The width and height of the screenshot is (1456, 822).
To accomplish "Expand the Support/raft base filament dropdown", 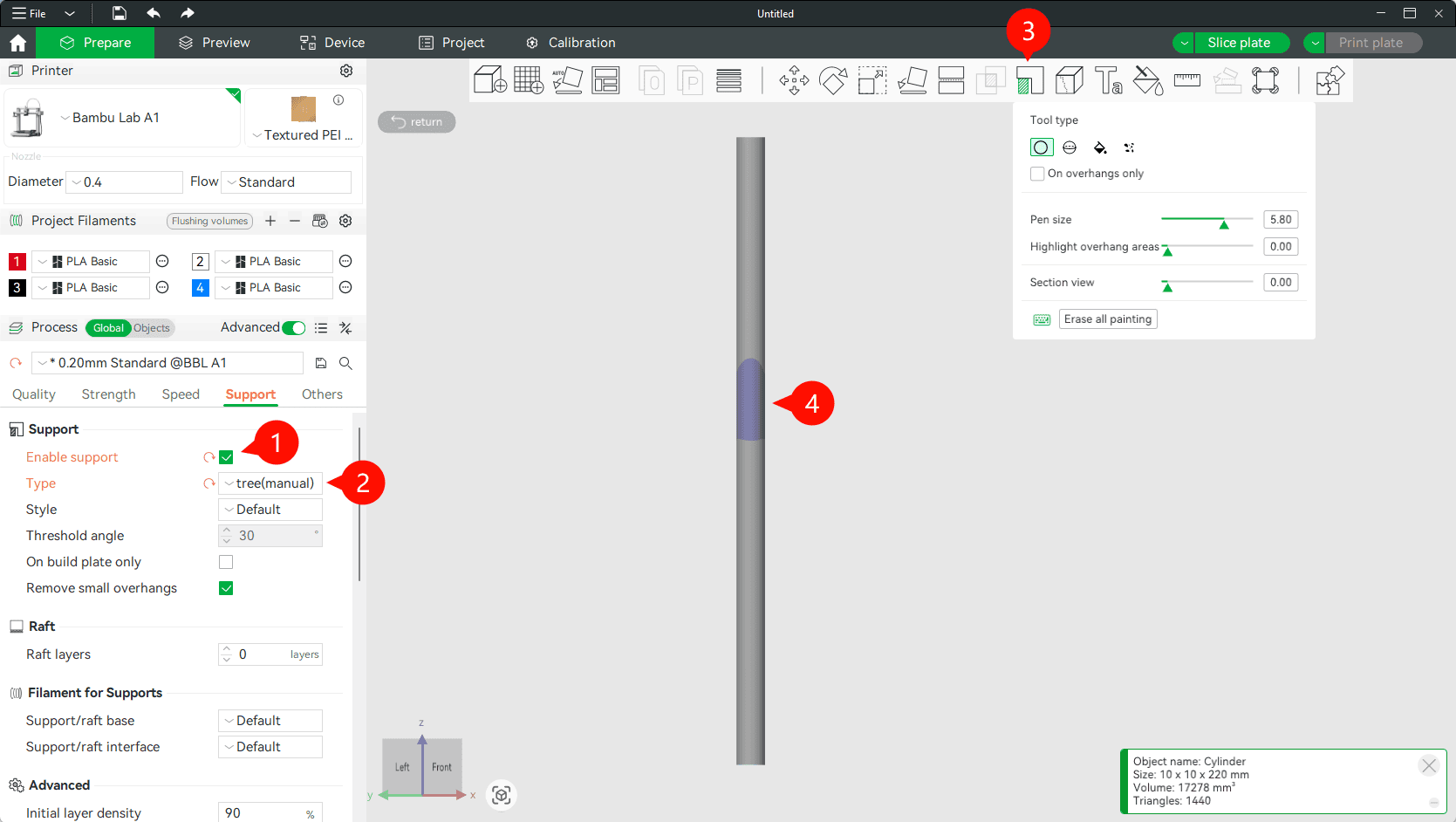I will [270, 721].
